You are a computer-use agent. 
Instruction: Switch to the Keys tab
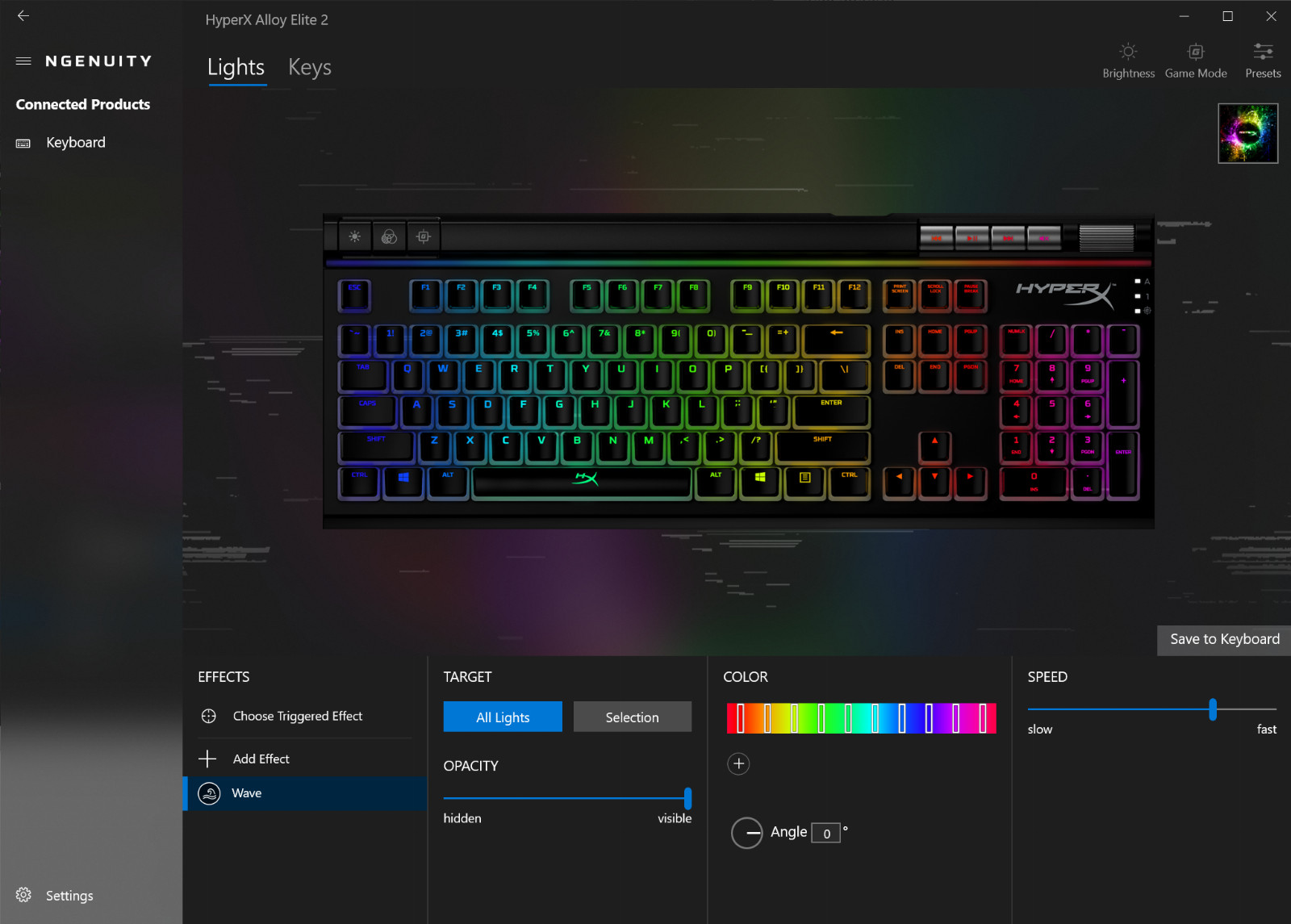[x=310, y=68]
